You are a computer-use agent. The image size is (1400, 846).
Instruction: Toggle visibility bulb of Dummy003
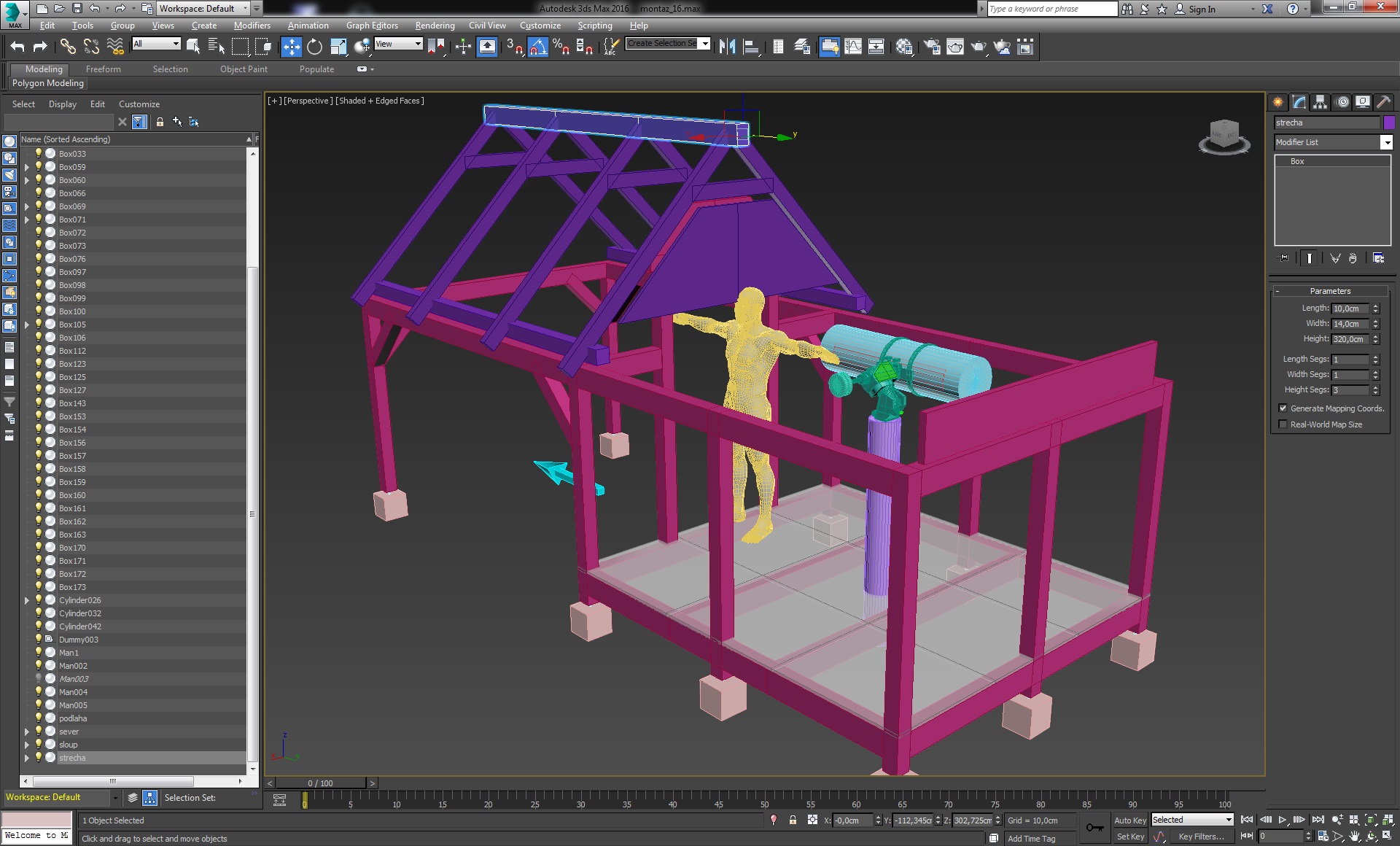tap(39, 639)
